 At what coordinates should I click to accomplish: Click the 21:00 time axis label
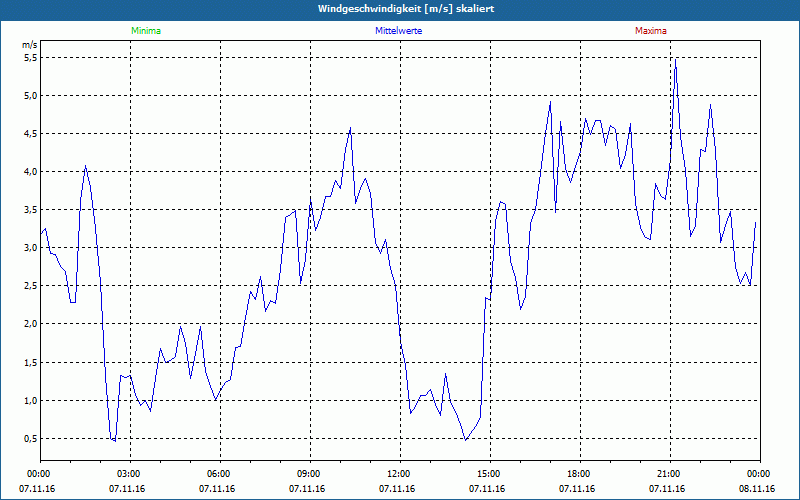click(x=670, y=474)
